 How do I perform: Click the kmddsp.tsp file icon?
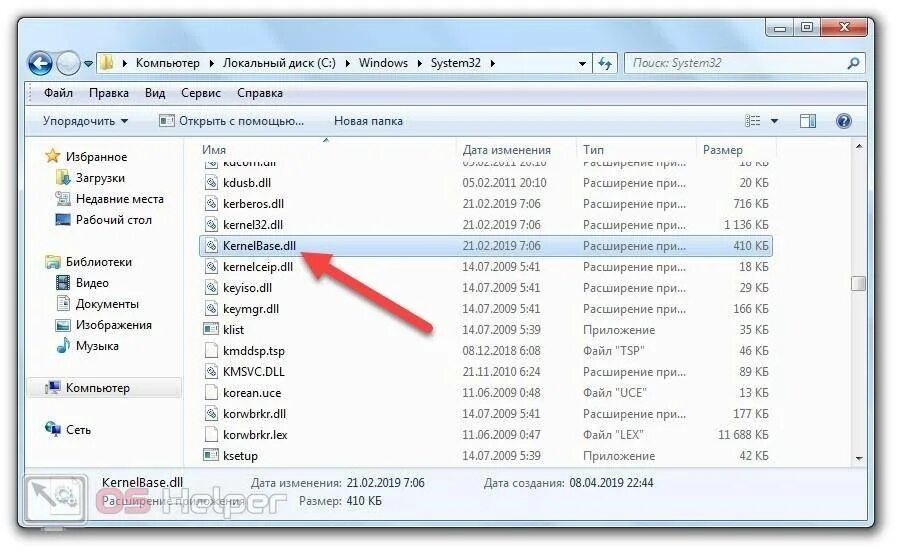212,351
